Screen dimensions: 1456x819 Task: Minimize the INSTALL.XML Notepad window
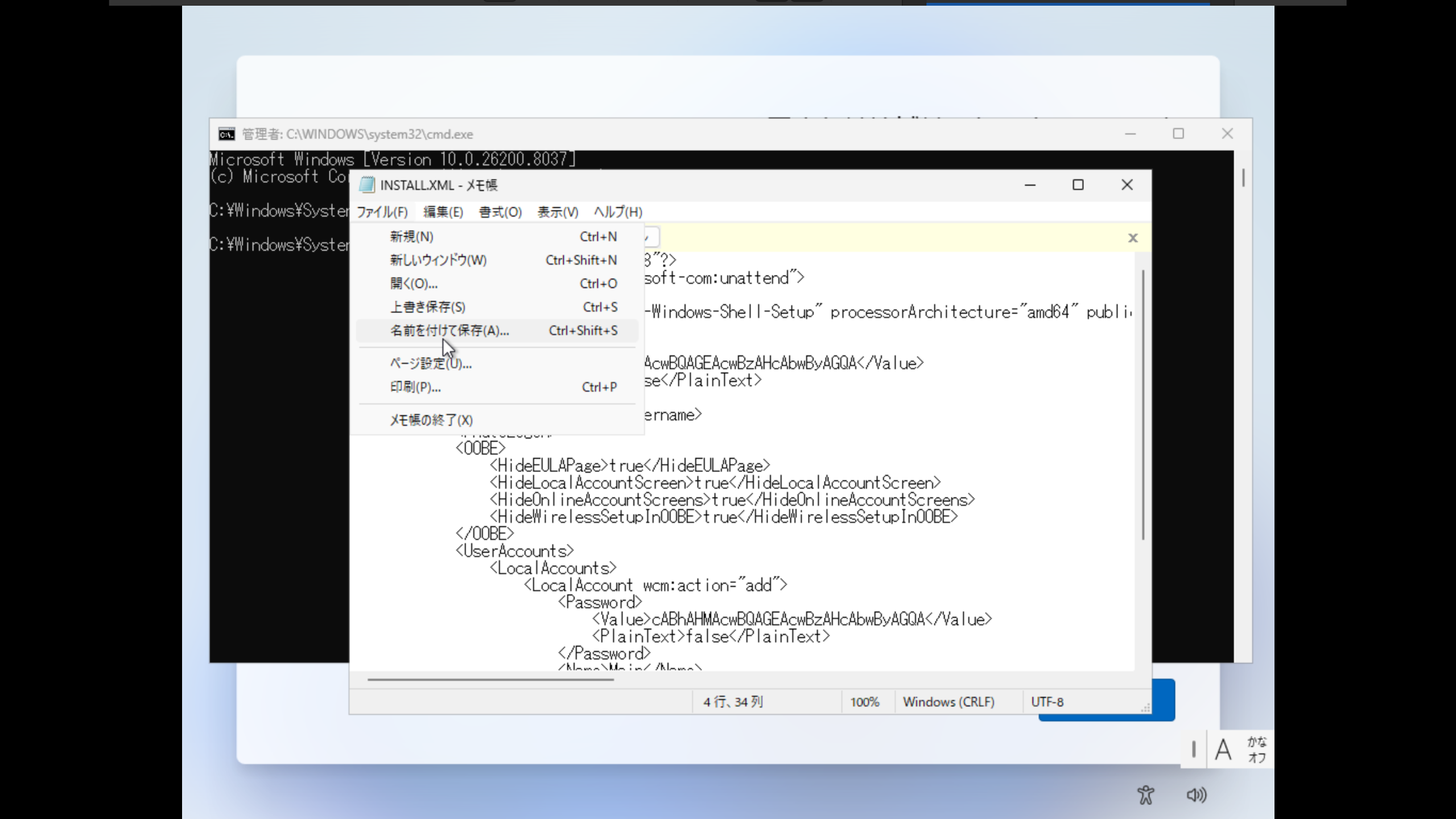pos(1030,185)
